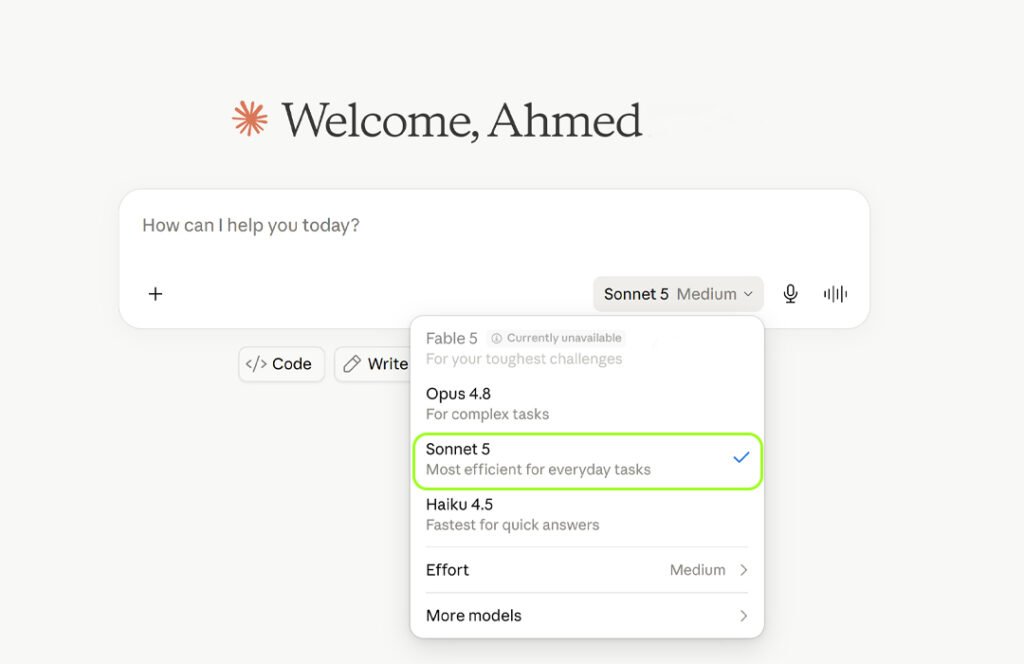Image resolution: width=1024 pixels, height=664 pixels.
Task: Click the info icon beside Currently unavailable
Action: pos(496,338)
